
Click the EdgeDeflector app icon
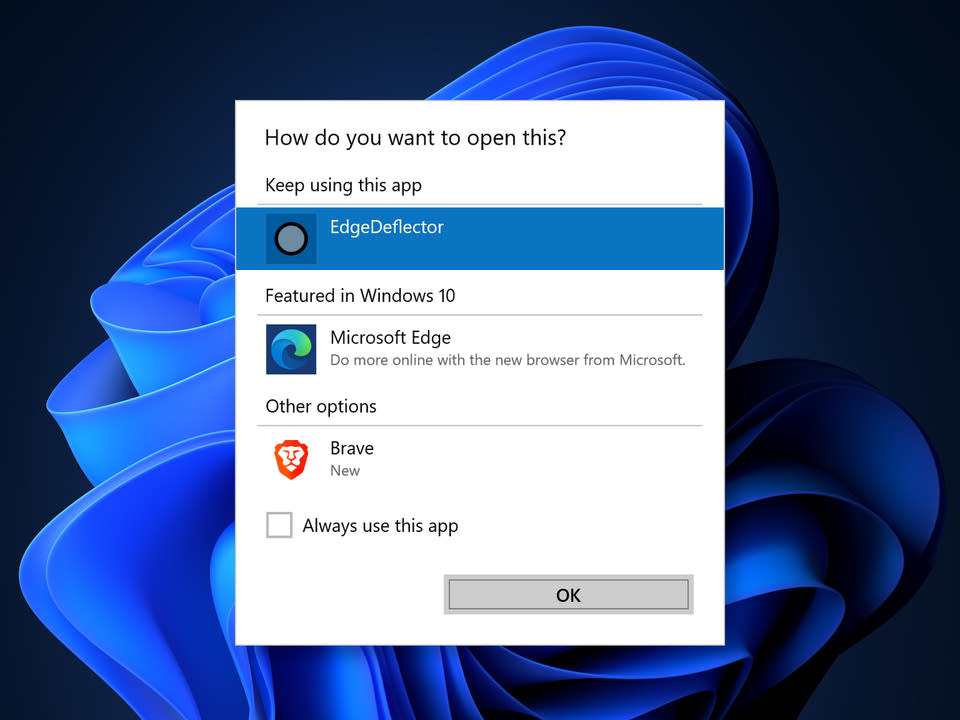[291, 238]
